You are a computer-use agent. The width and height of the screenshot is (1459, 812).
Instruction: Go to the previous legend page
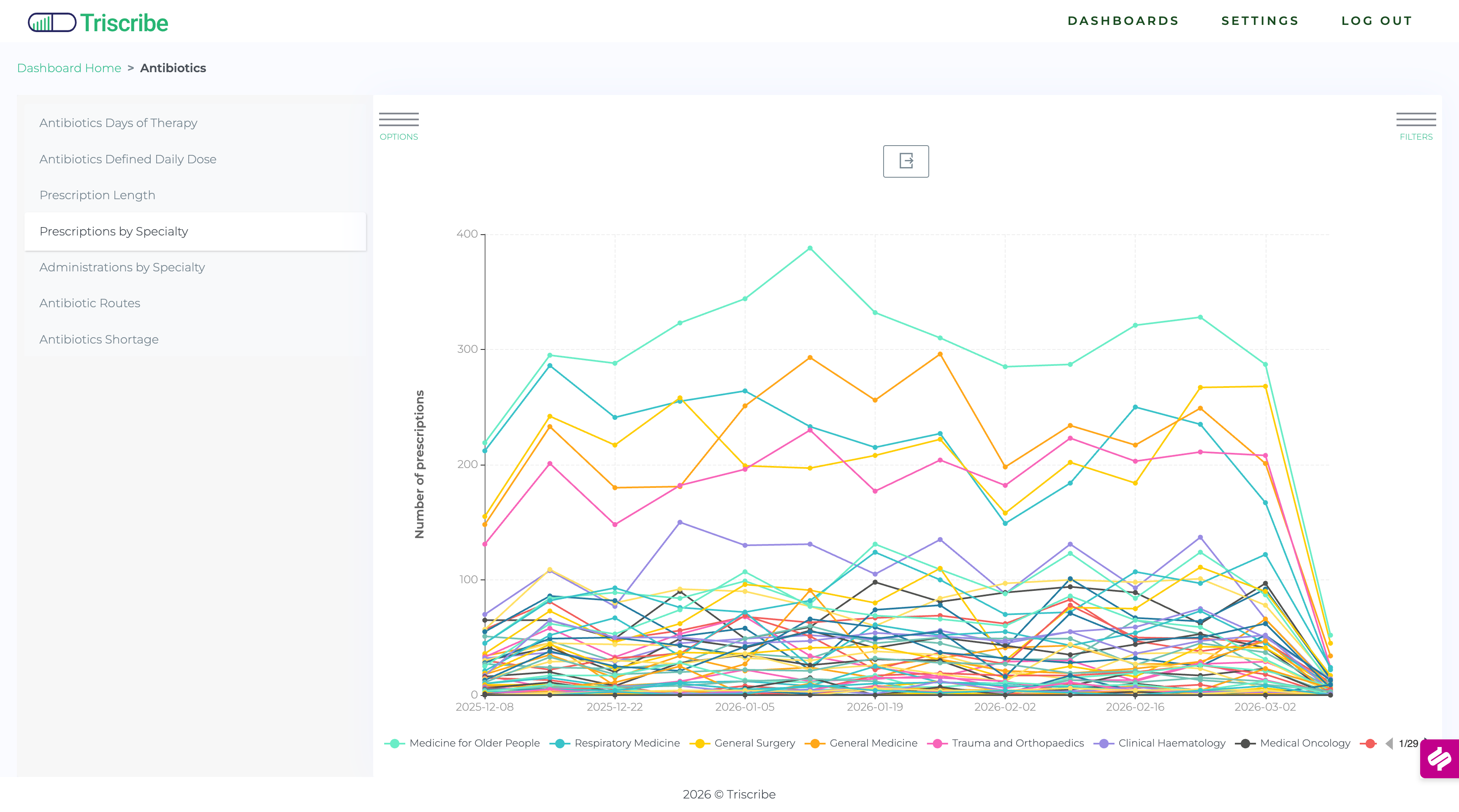1389,744
